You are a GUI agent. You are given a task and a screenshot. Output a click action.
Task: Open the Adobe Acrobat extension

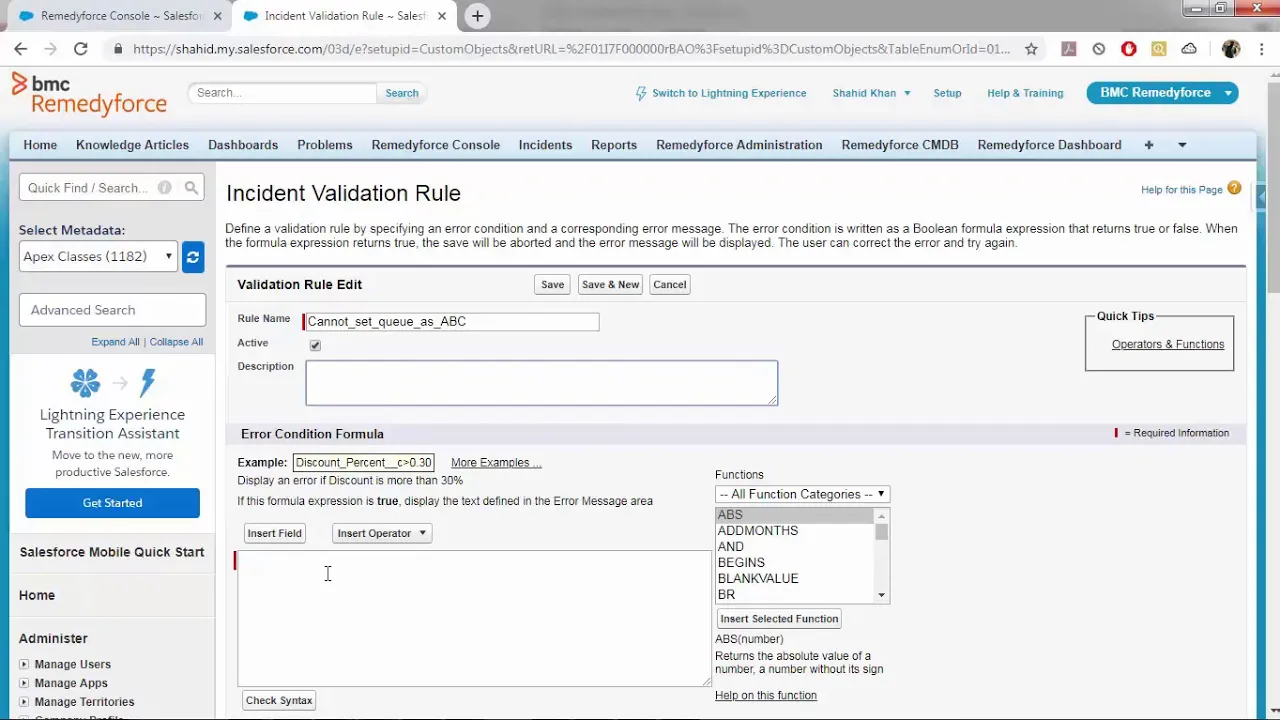point(1068,49)
